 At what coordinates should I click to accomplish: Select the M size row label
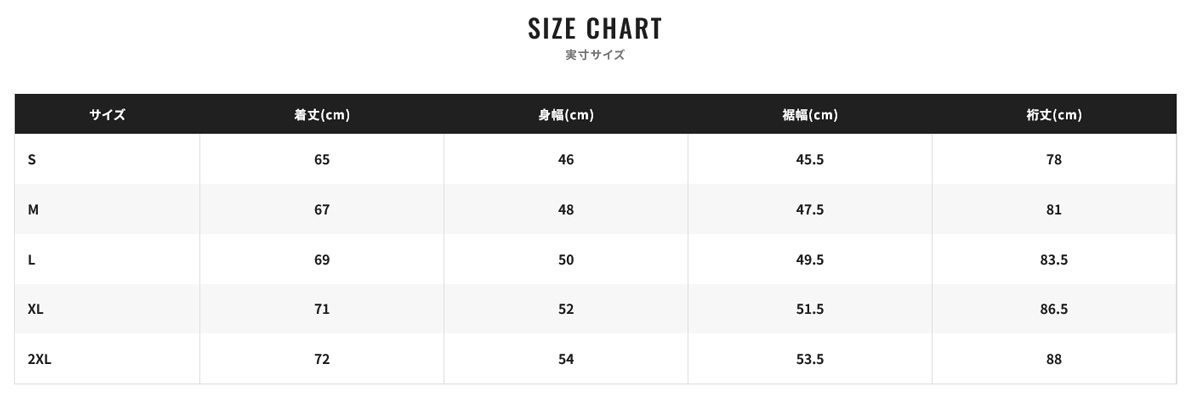(x=33, y=210)
